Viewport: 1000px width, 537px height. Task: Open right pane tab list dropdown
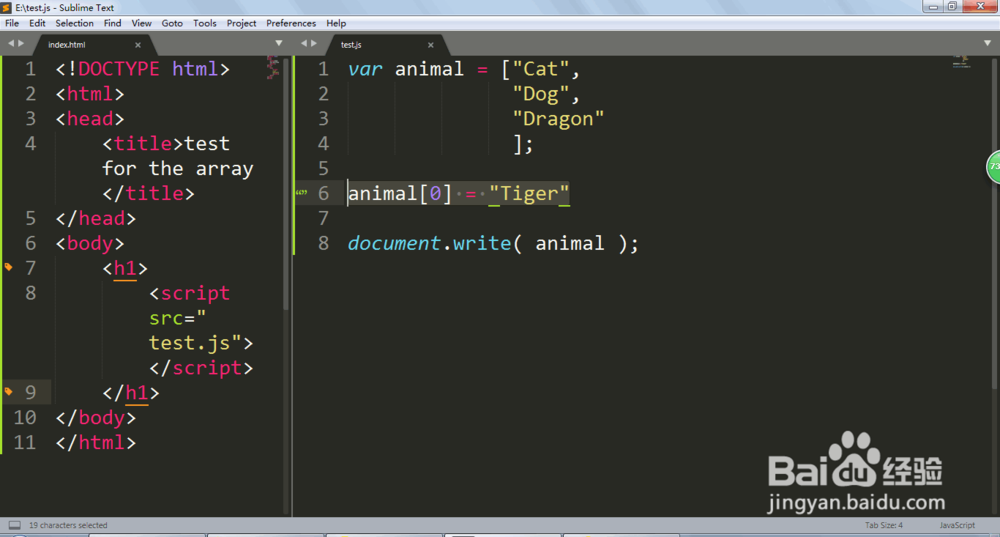point(987,43)
